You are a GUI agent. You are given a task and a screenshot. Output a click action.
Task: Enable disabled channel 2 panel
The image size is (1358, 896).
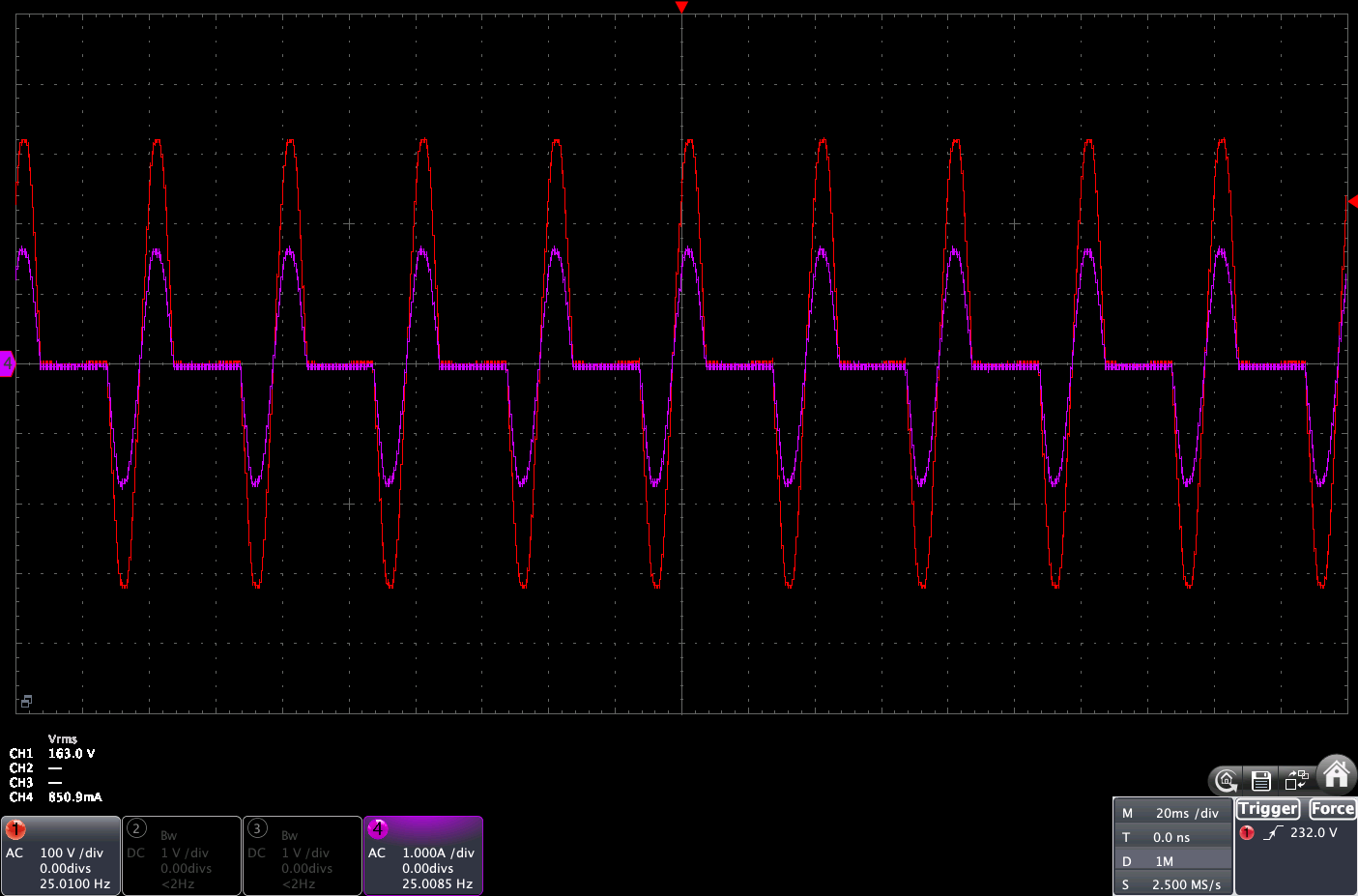click(x=181, y=855)
